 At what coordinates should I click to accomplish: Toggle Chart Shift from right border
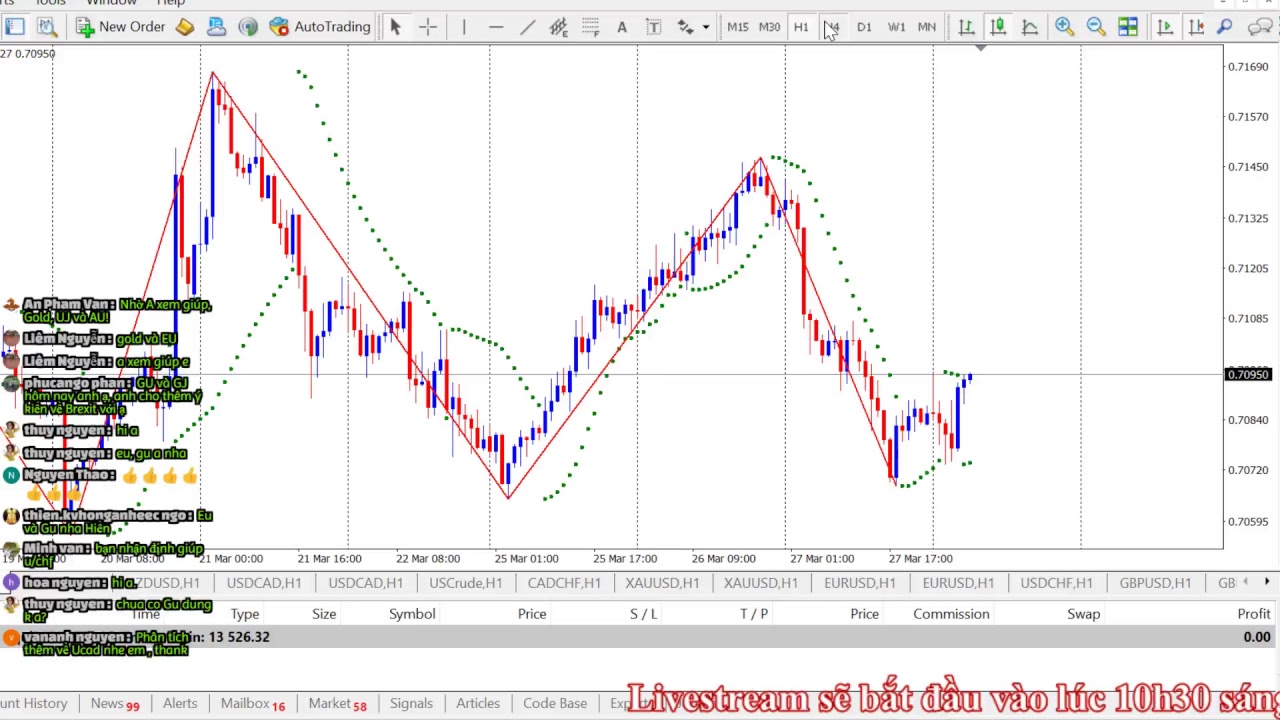[1196, 27]
